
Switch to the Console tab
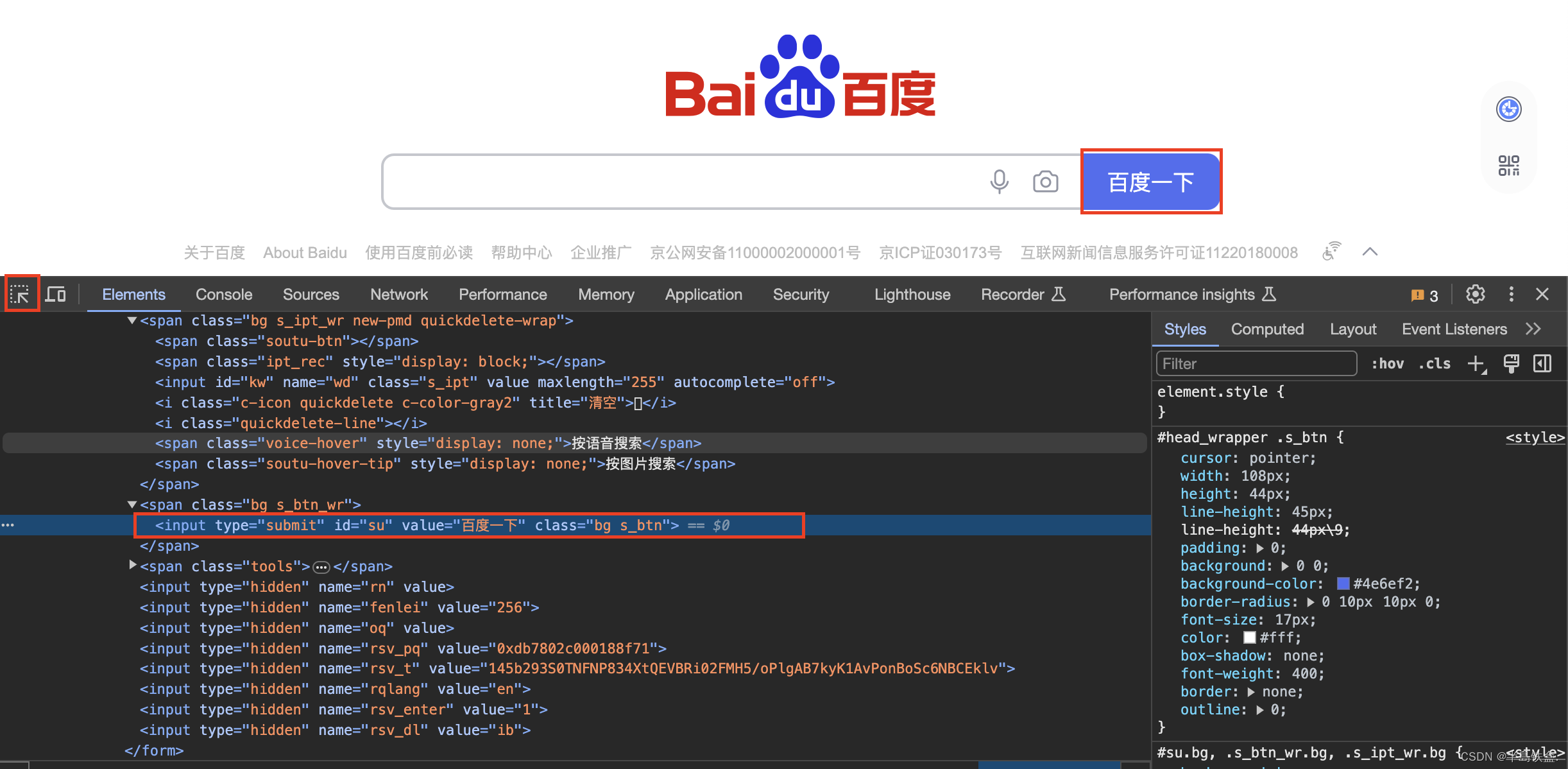tap(223, 295)
